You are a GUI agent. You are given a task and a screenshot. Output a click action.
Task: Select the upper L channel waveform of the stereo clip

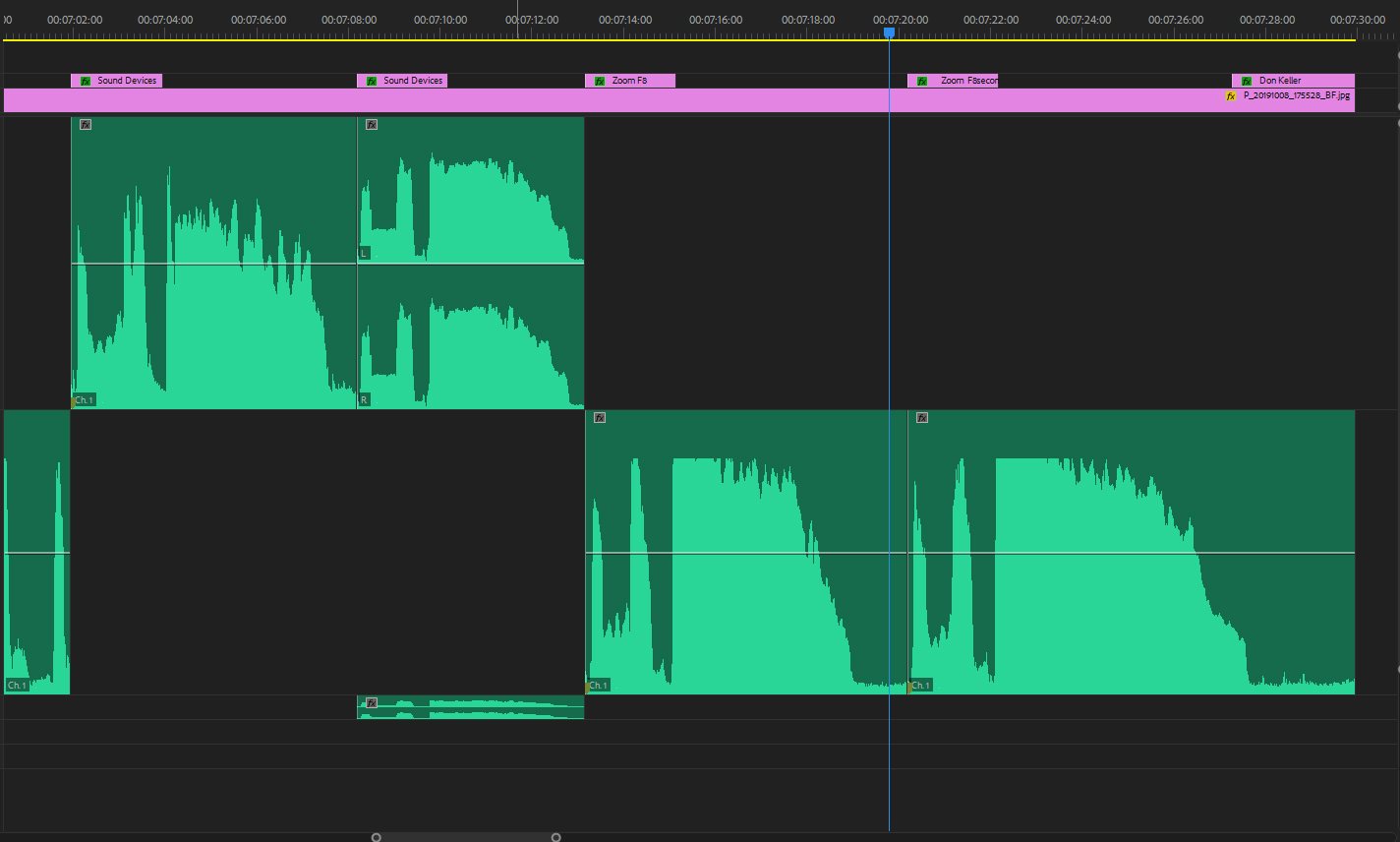tap(471, 190)
